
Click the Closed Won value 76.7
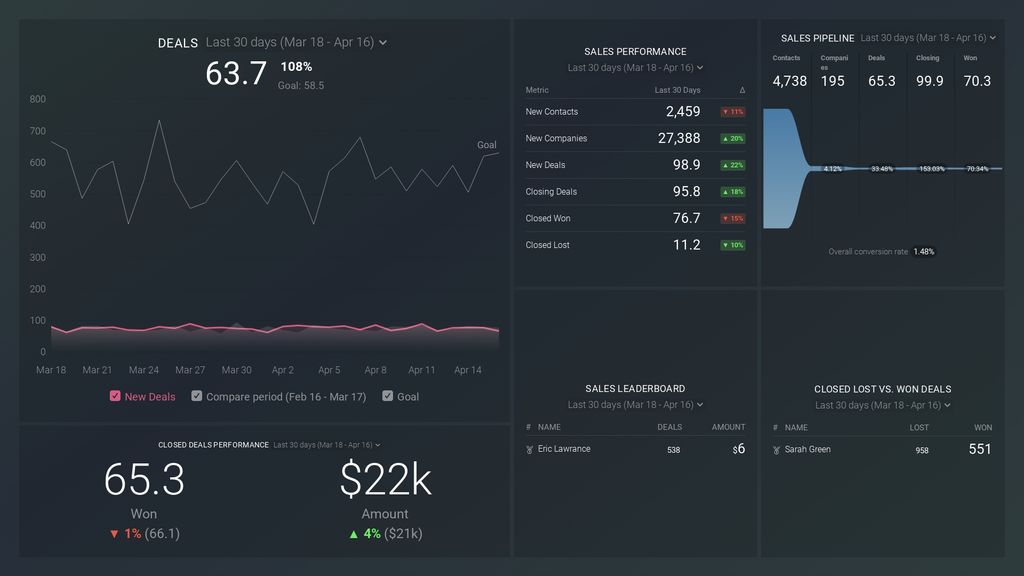(x=686, y=219)
